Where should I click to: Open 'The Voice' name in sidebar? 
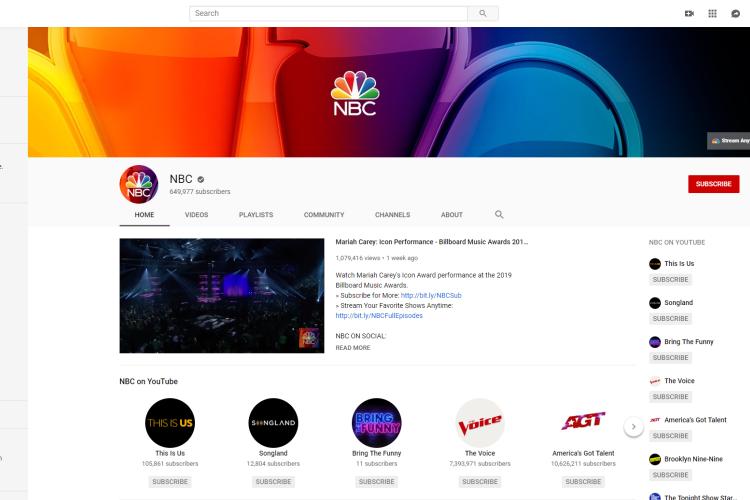(679, 381)
